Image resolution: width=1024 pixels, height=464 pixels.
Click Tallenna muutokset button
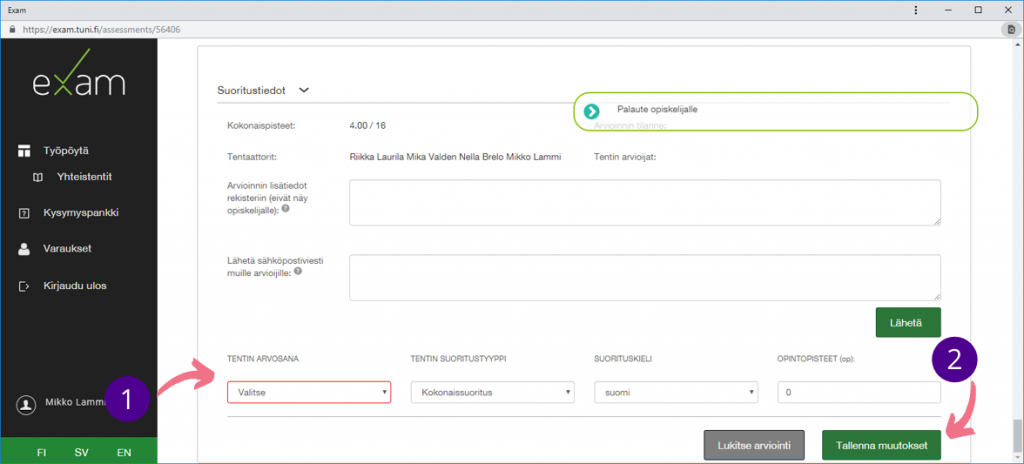coord(880,445)
